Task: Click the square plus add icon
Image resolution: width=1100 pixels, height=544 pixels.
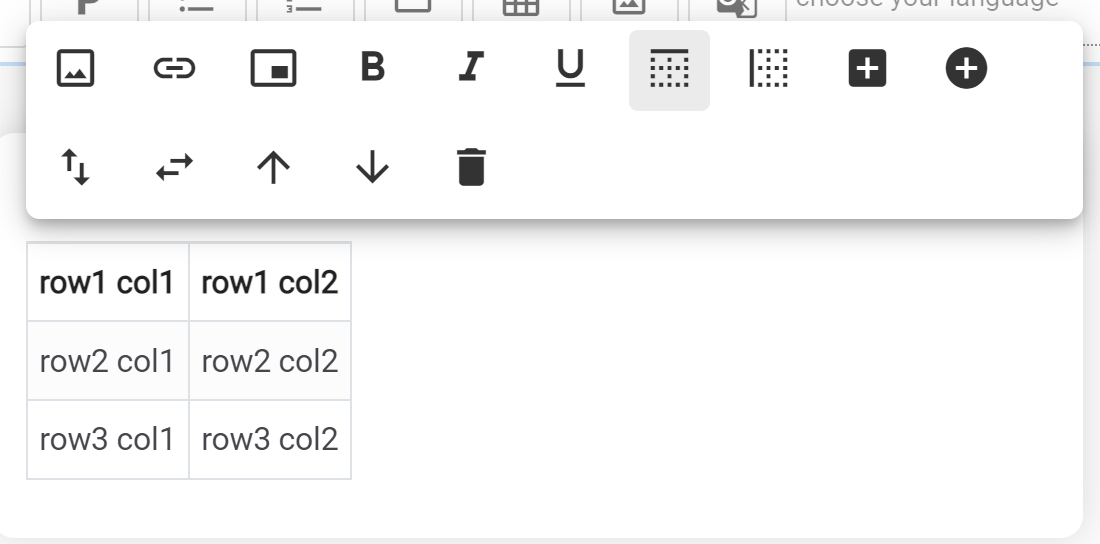Action: click(x=867, y=69)
